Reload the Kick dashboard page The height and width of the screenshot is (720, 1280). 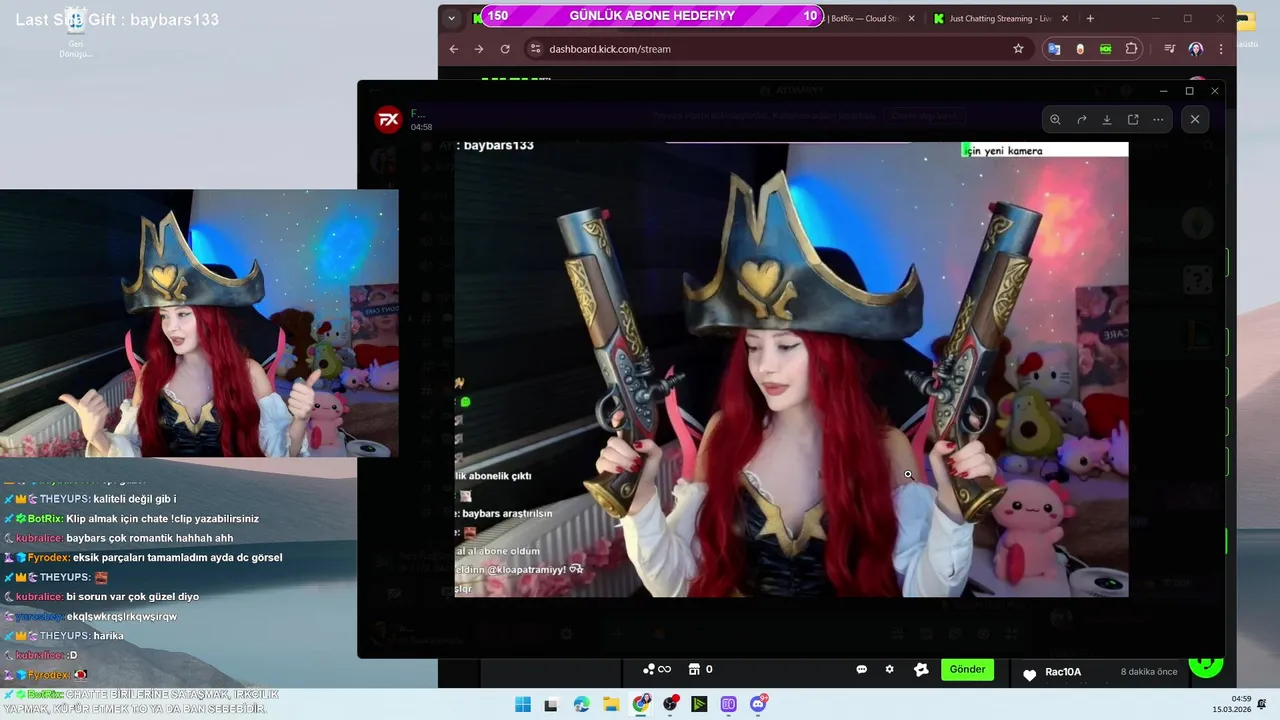pos(505,49)
